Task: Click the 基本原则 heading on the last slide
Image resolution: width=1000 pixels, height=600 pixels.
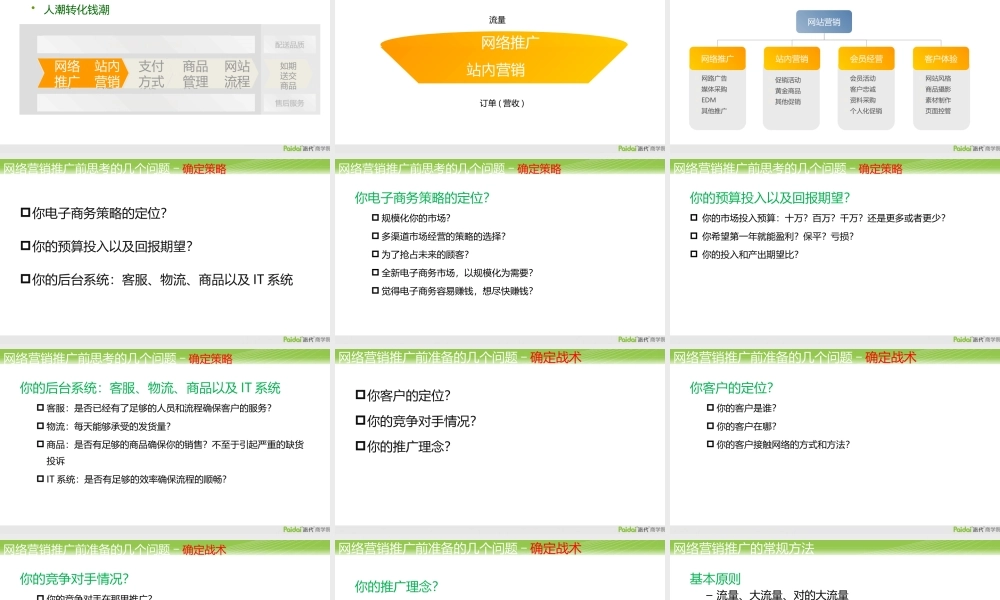Action: coord(715,579)
